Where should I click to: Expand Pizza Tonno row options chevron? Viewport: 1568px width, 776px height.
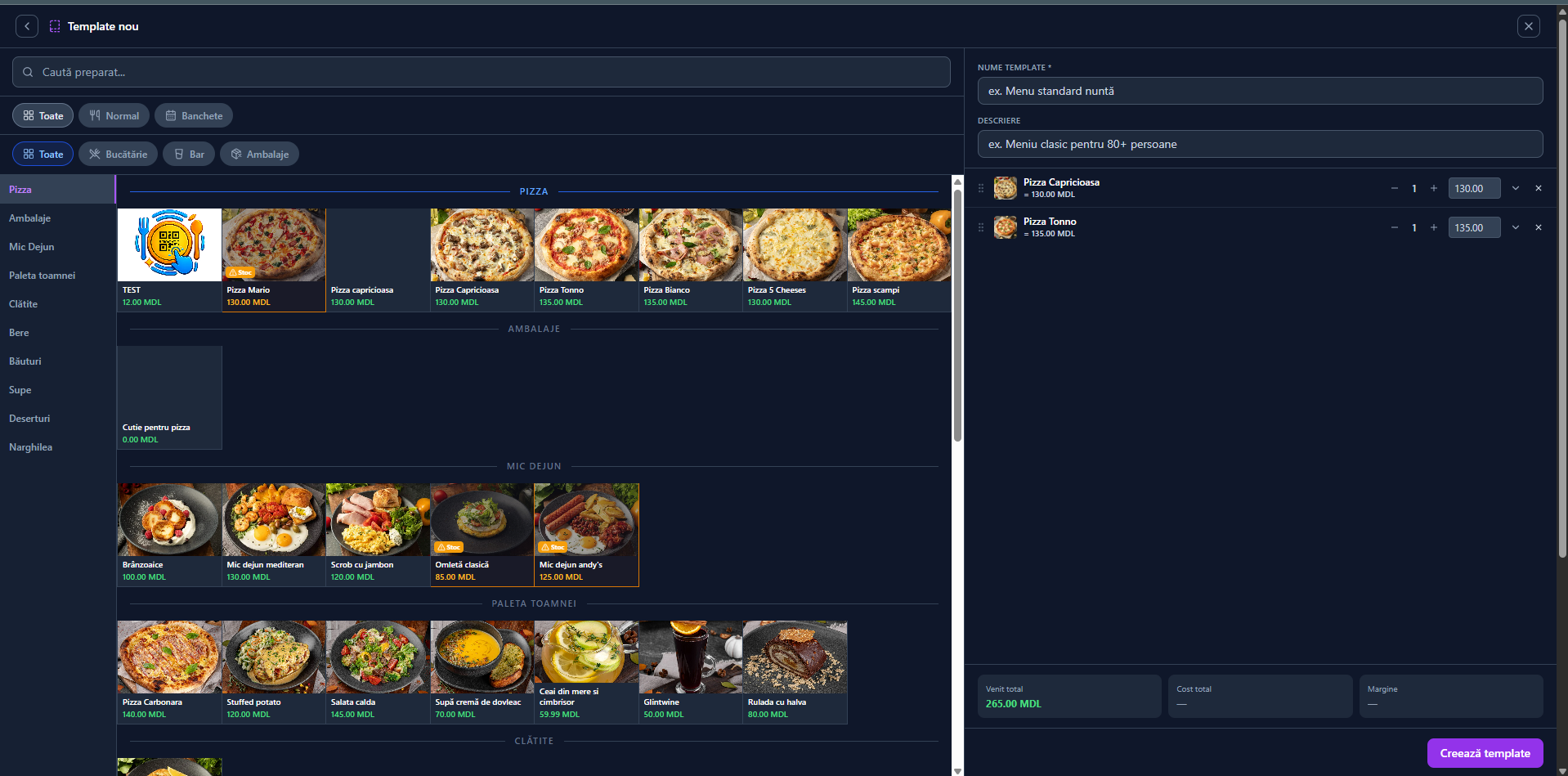1516,227
